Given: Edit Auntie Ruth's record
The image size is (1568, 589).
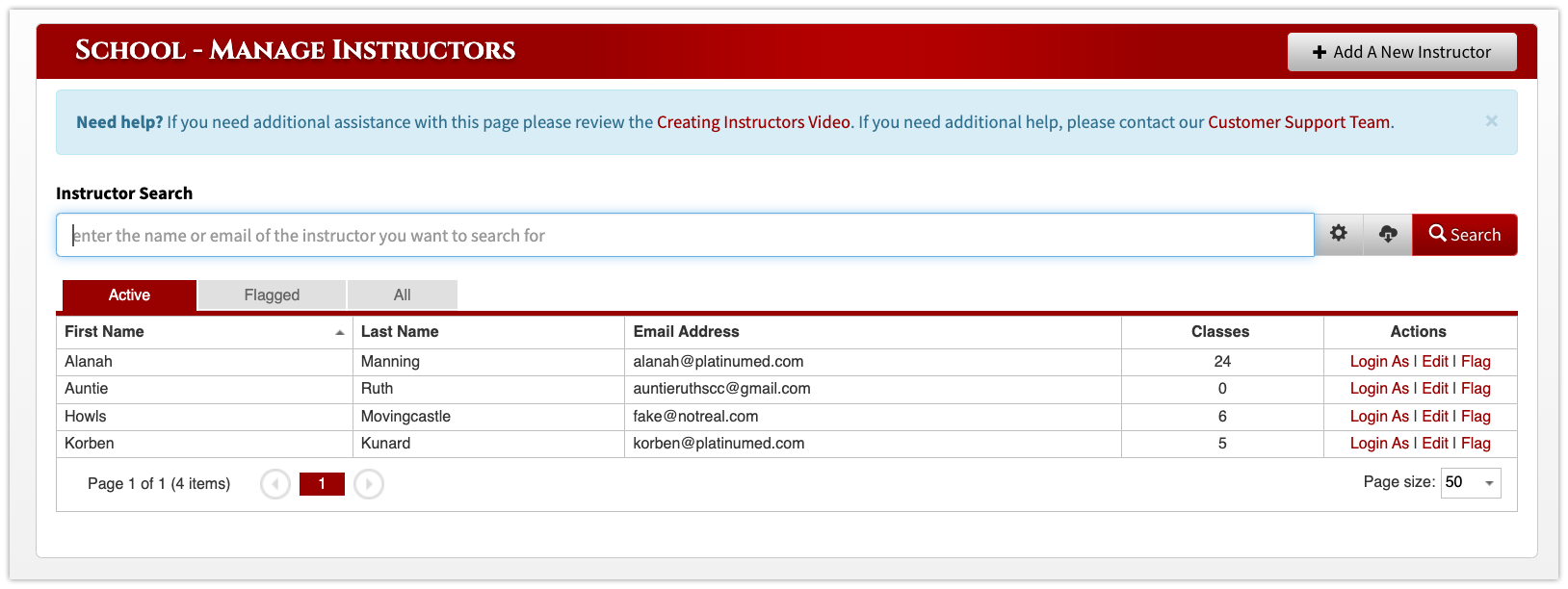Looking at the screenshot, I should pos(1435,389).
